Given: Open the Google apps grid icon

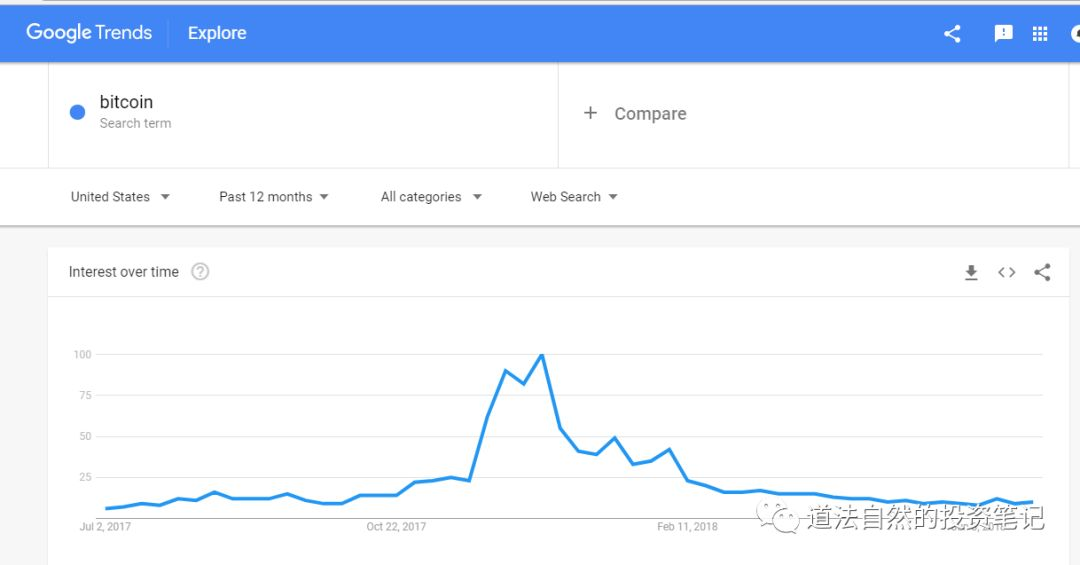Looking at the screenshot, I should 1040,33.
